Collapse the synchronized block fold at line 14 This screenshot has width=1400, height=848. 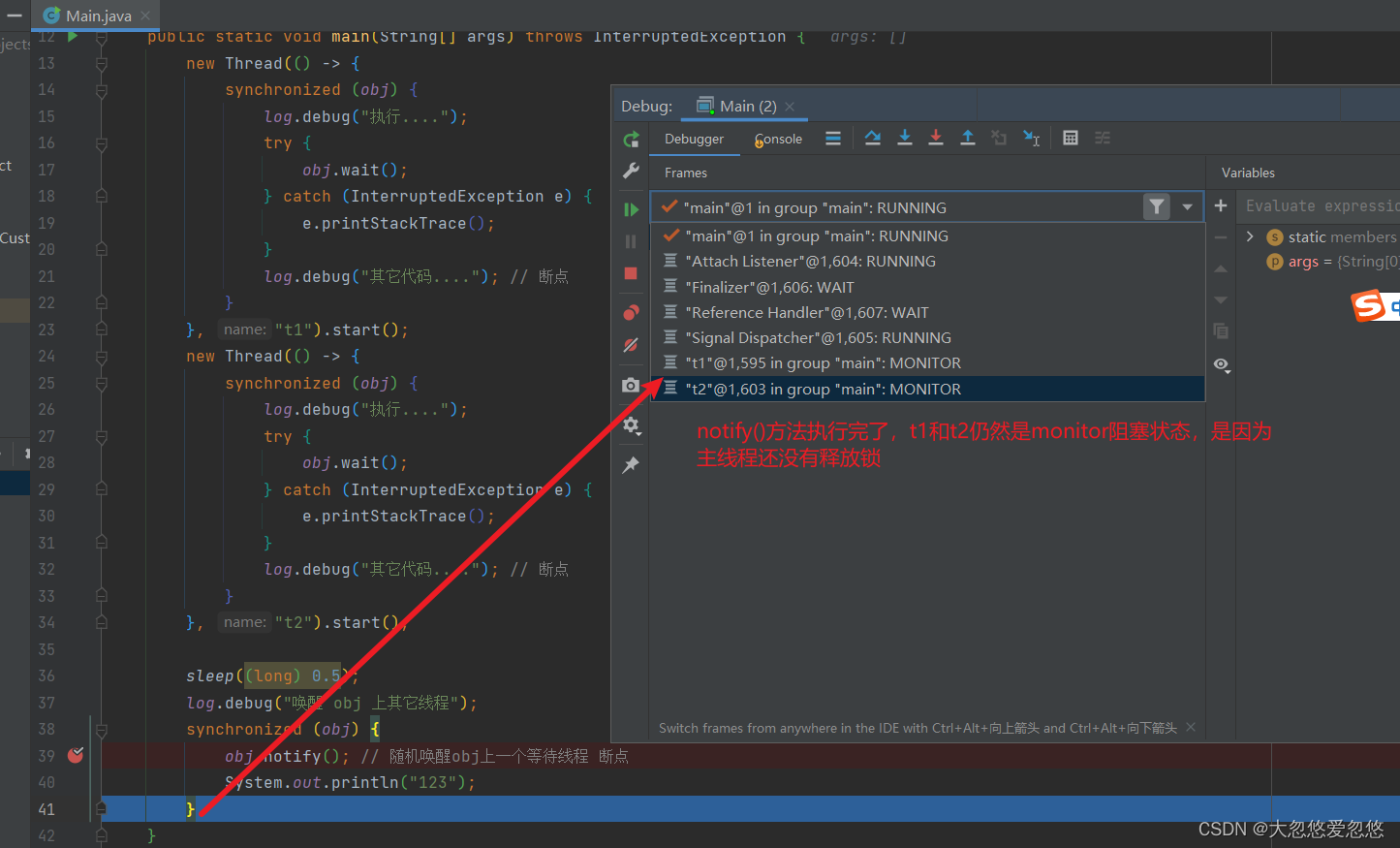click(102, 90)
